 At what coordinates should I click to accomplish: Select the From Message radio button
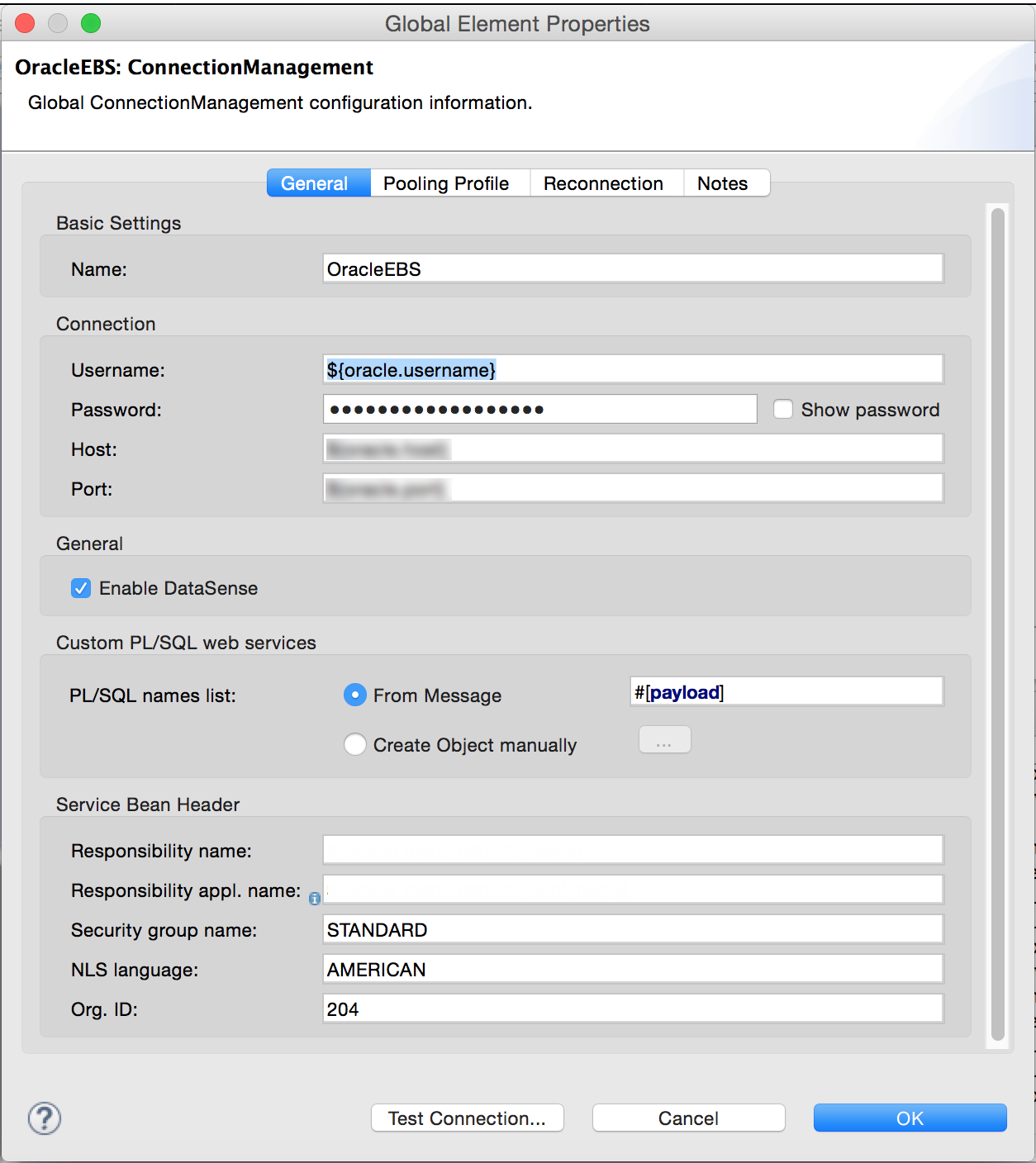click(355, 695)
